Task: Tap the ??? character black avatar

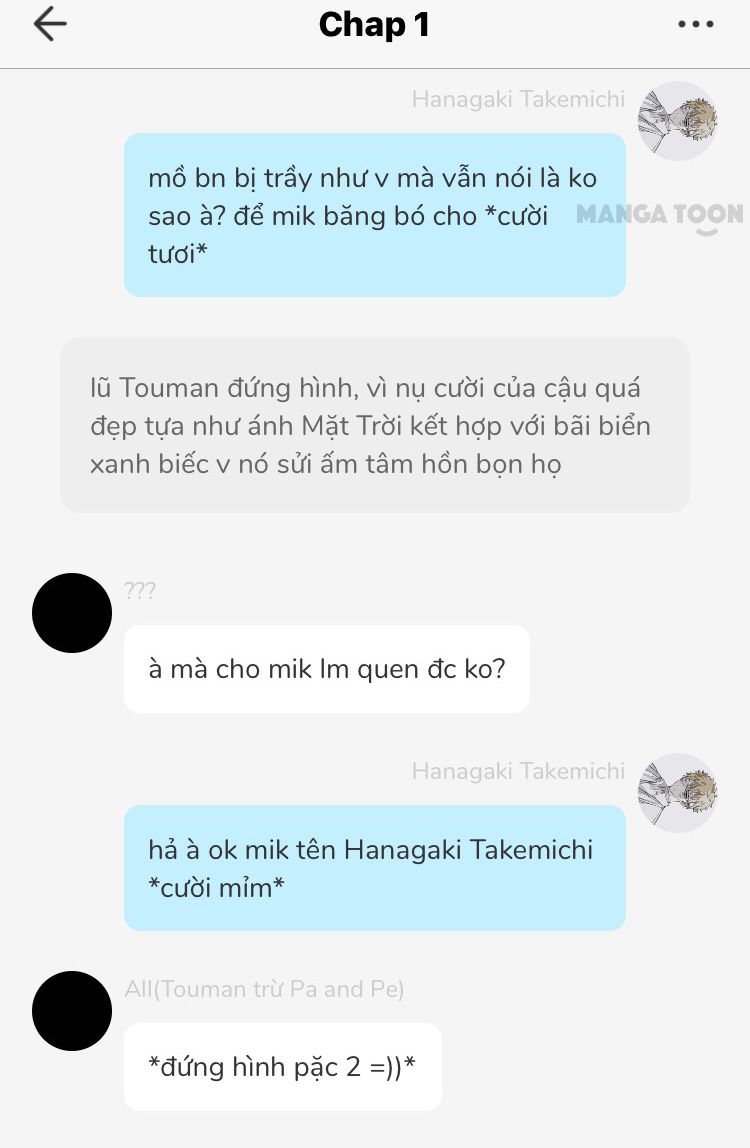Action: pos(72,613)
